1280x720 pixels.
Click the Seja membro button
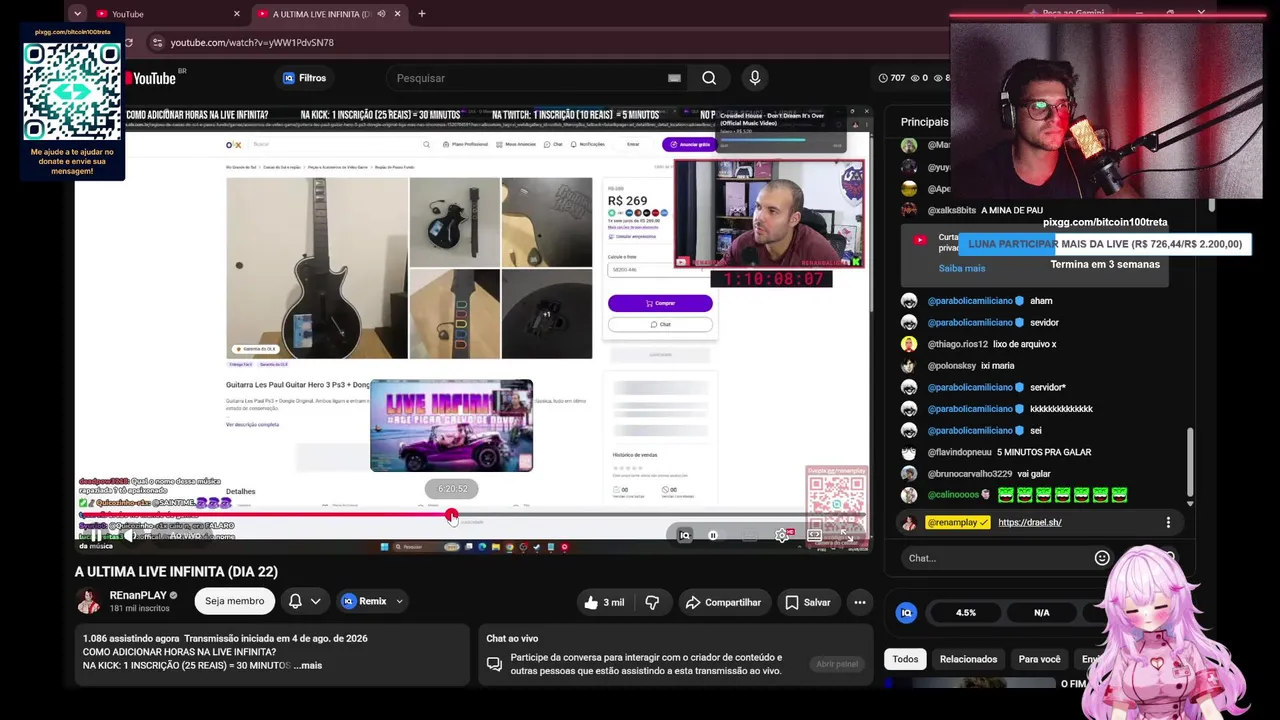235,601
